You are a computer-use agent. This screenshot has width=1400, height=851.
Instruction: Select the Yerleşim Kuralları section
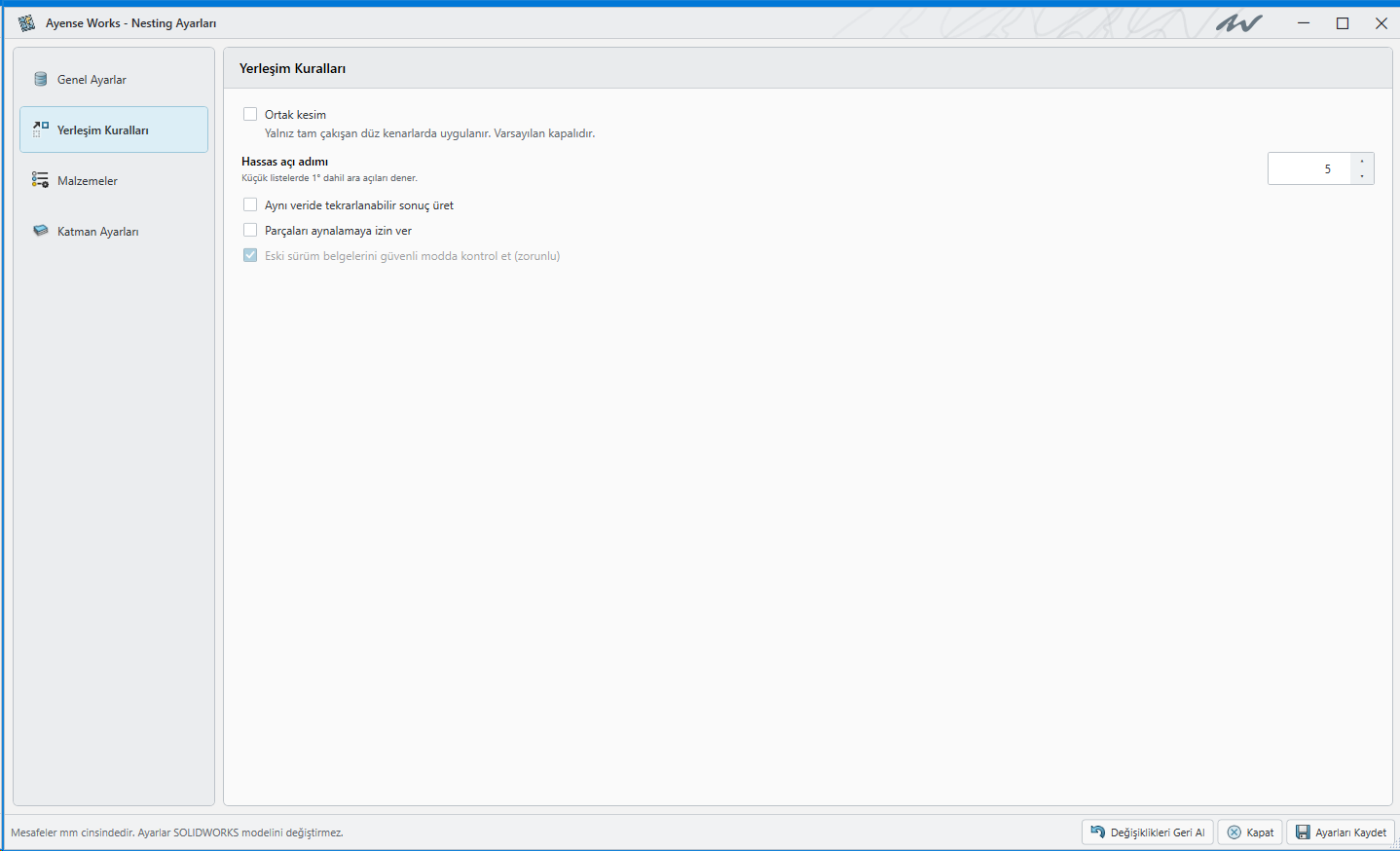point(114,129)
